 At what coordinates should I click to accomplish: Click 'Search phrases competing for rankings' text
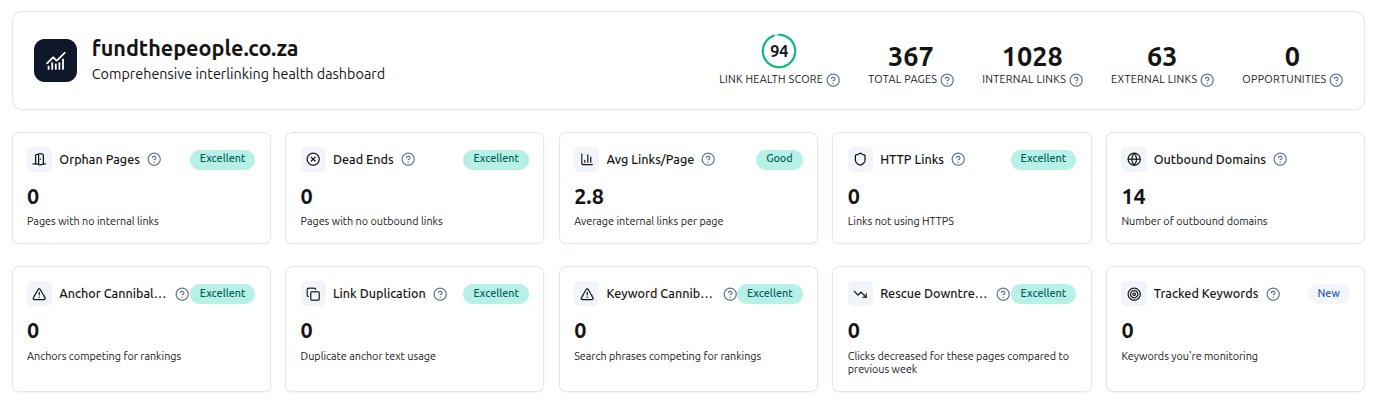point(668,356)
